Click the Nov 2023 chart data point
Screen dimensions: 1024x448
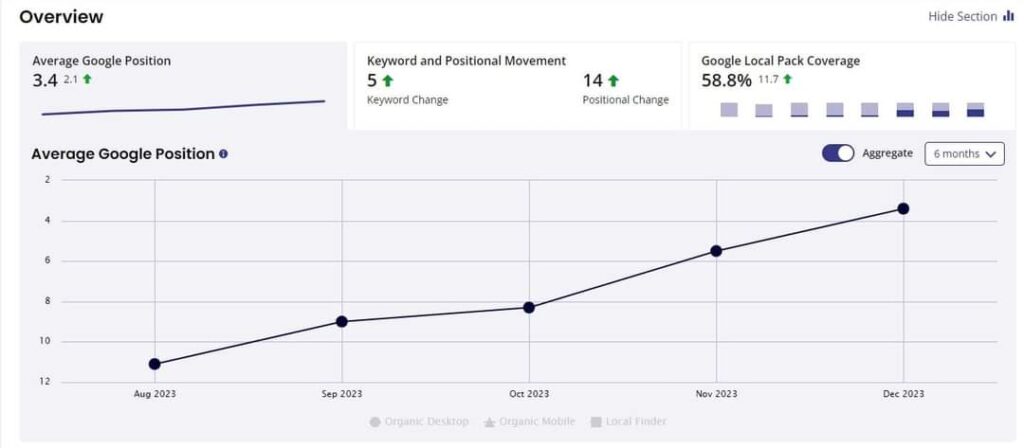716,250
